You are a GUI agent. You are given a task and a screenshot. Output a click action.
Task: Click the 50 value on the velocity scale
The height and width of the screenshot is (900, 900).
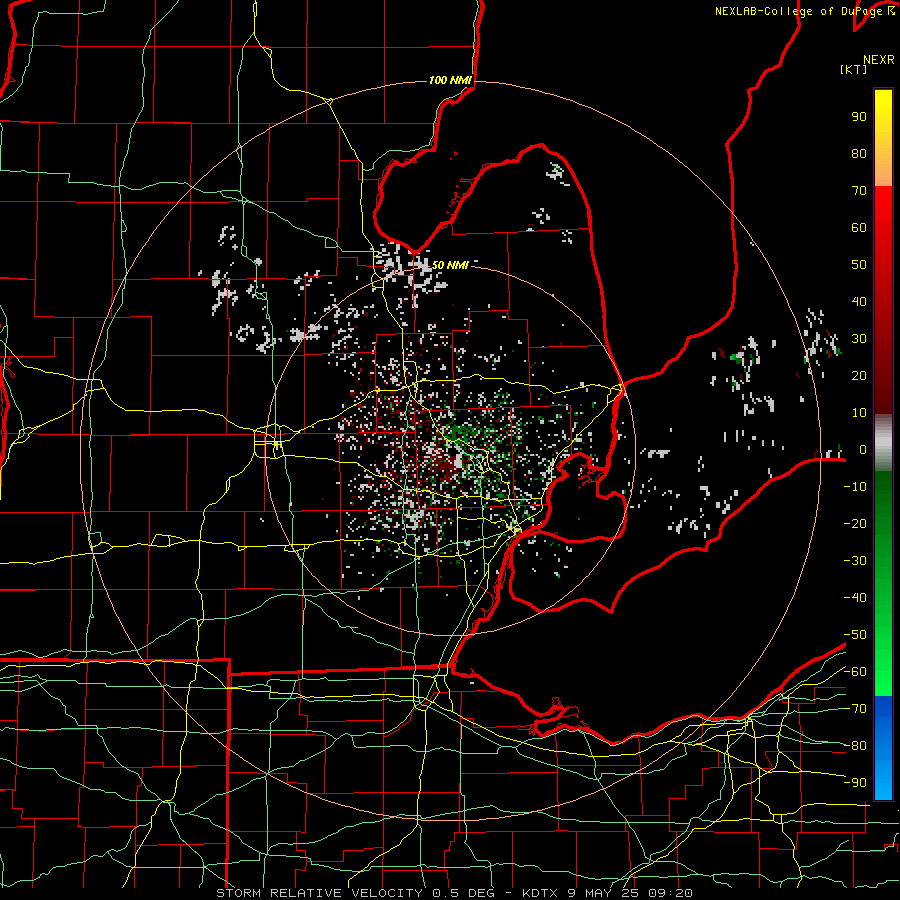click(x=859, y=265)
